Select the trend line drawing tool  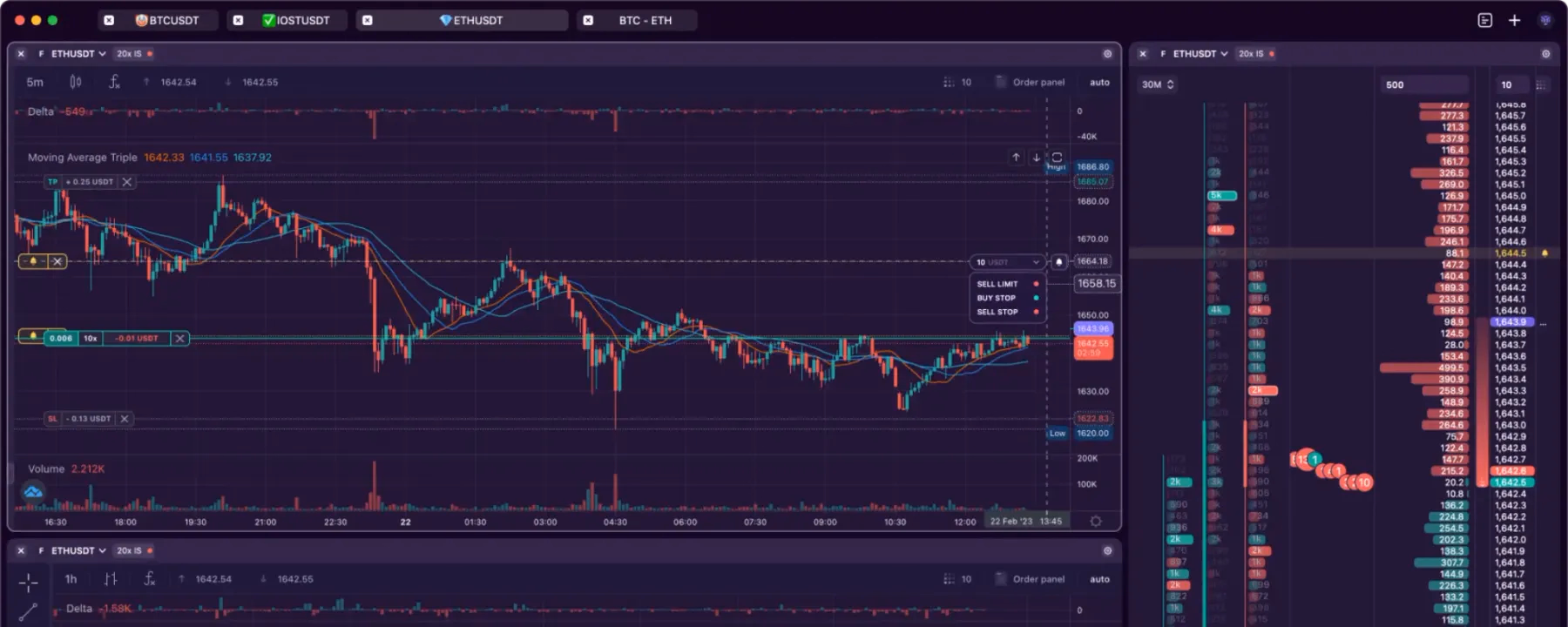pos(28,612)
